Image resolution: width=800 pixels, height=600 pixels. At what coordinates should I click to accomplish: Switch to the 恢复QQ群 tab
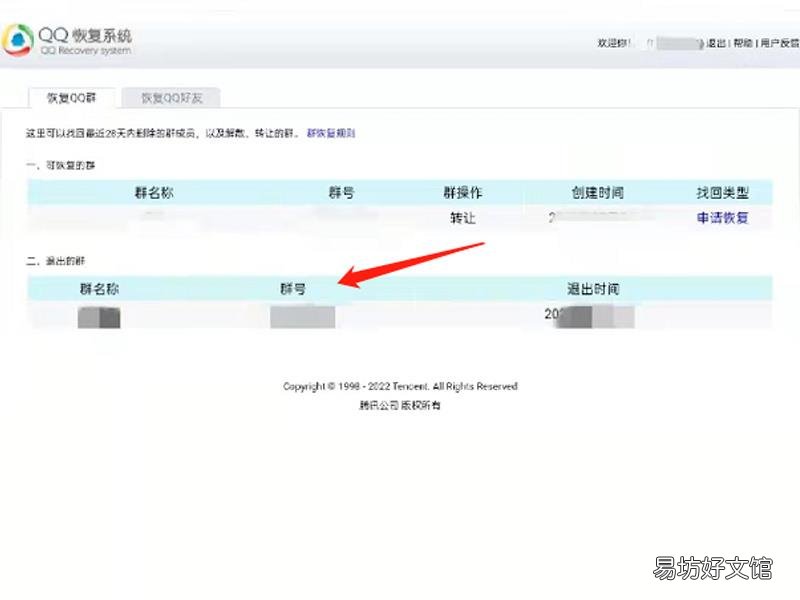point(71,97)
